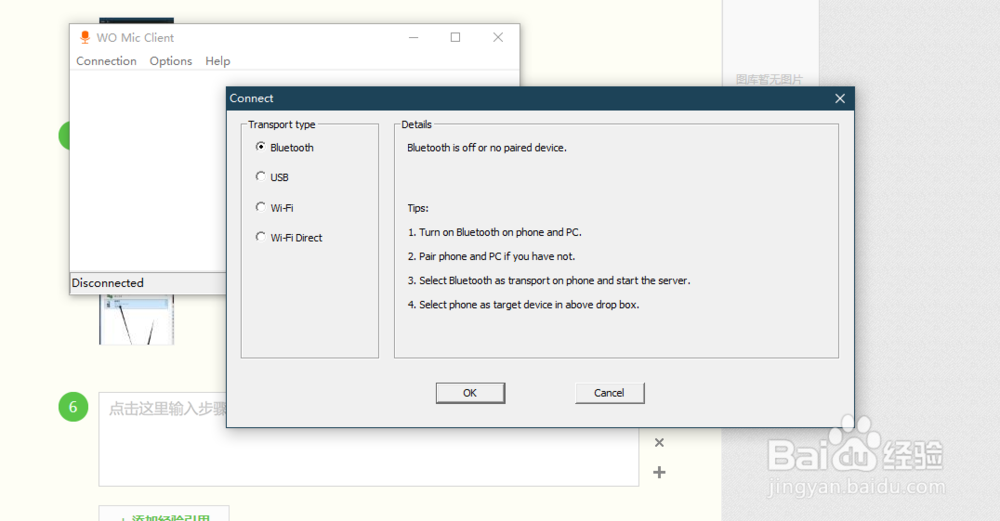Screen dimensions: 1000x521
Task: Click the 'Tips:' heading in Details
Action: [x=418, y=208]
